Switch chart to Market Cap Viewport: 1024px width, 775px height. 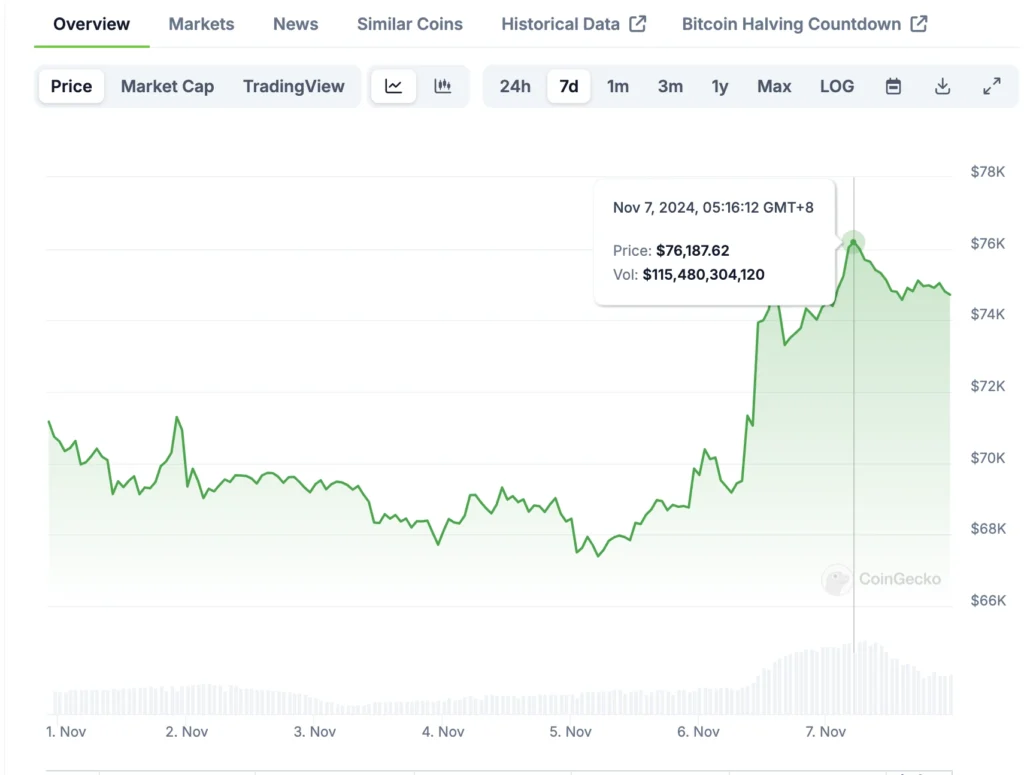click(167, 86)
